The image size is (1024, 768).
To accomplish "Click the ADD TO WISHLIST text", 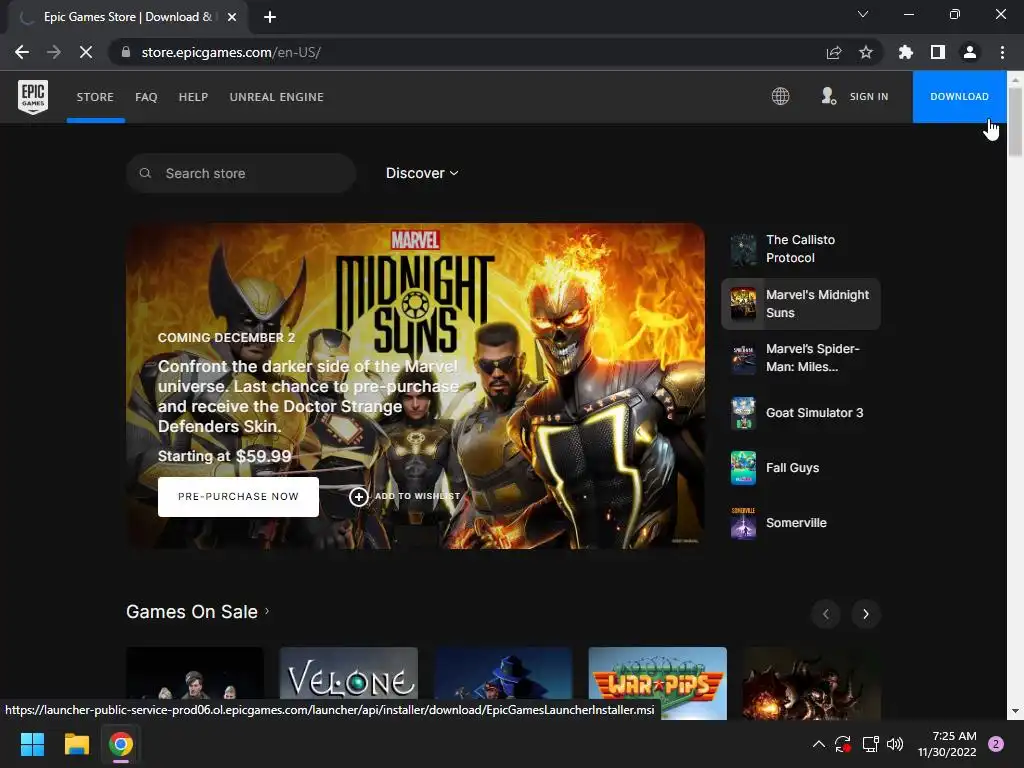I will pos(417,496).
